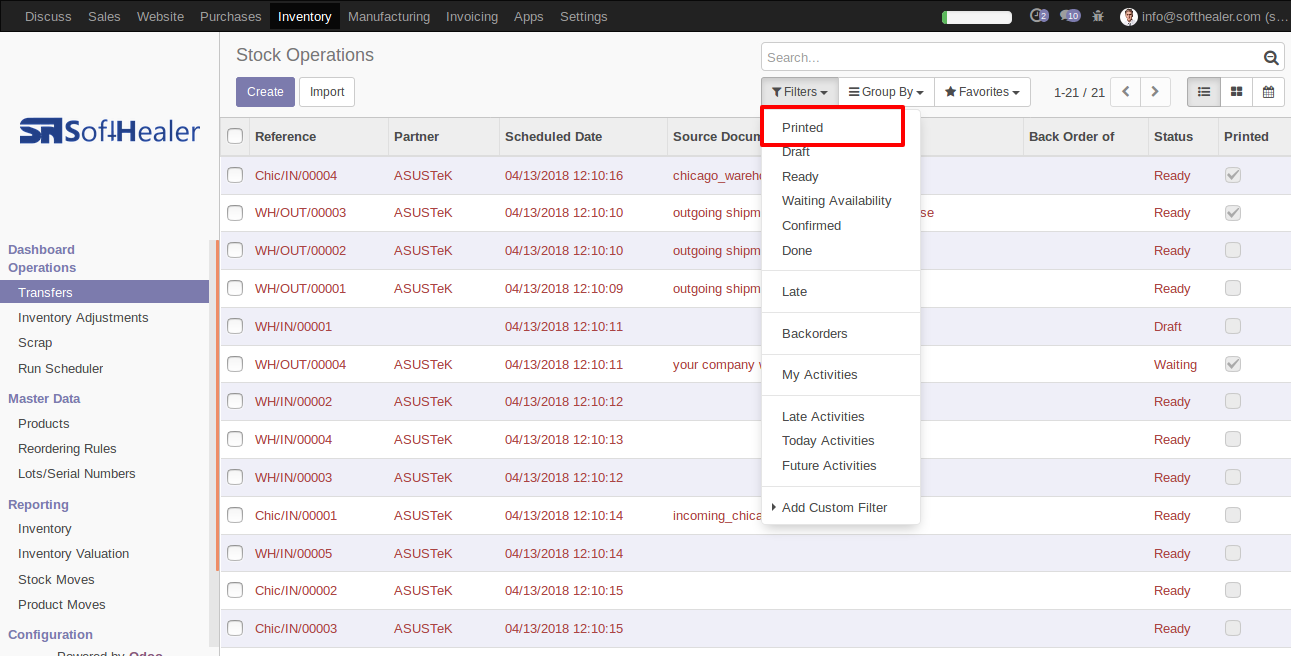This screenshot has width=1291, height=656.
Task: Tick the checkbox for WH/IN/00002 row
Action: click(235, 401)
